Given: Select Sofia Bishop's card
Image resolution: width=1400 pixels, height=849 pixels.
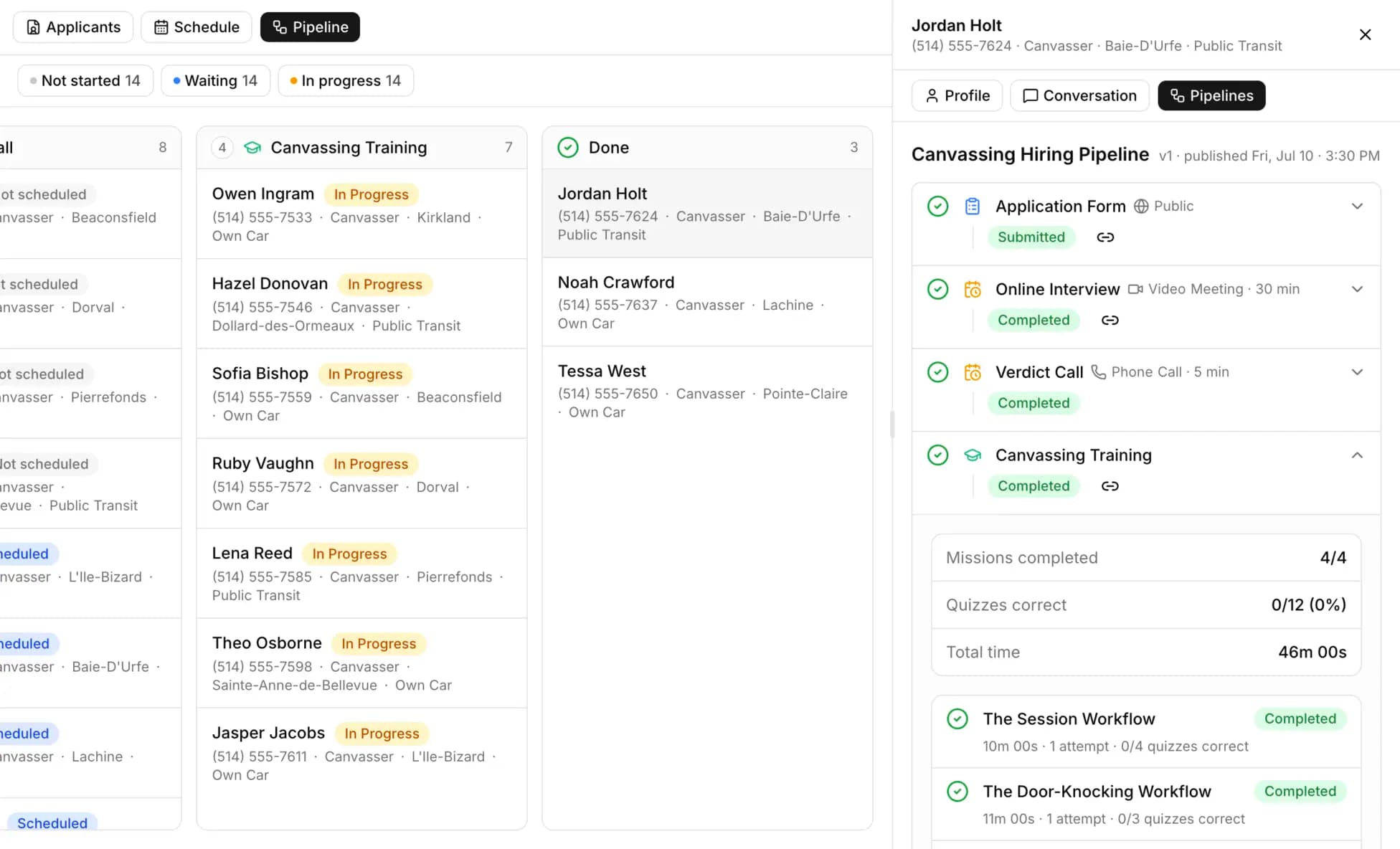Looking at the screenshot, I should point(361,394).
